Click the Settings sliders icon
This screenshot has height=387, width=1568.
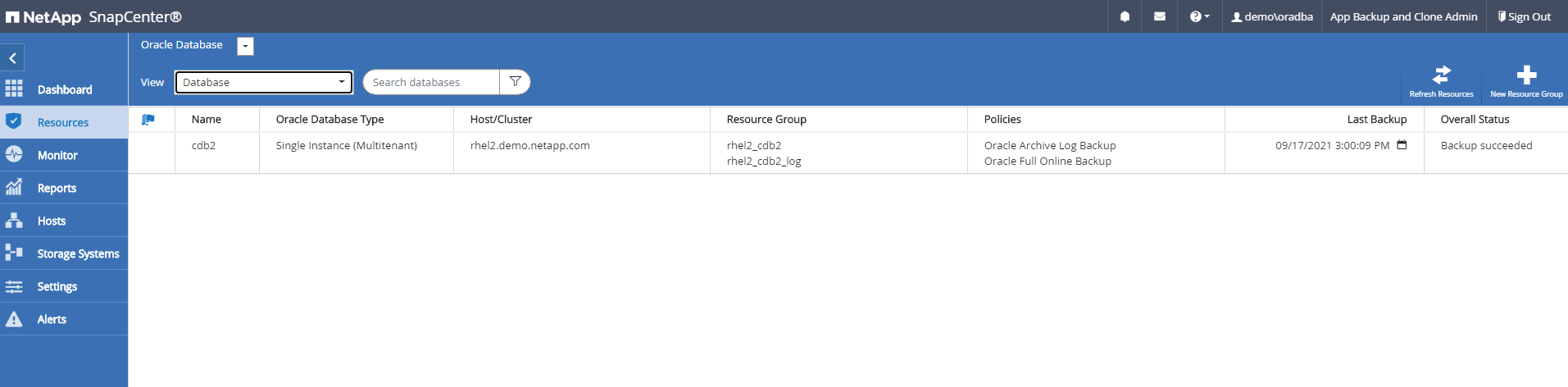click(14, 286)
